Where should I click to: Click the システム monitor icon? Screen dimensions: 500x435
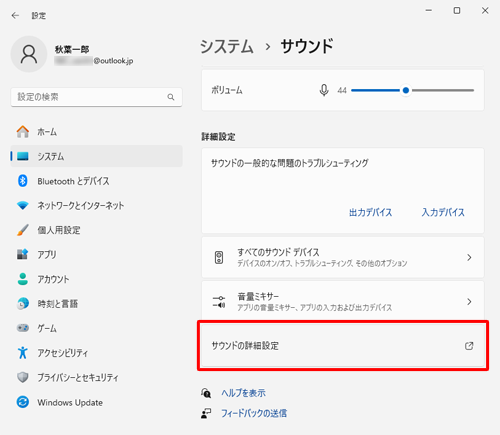click(x=23, y=156)
